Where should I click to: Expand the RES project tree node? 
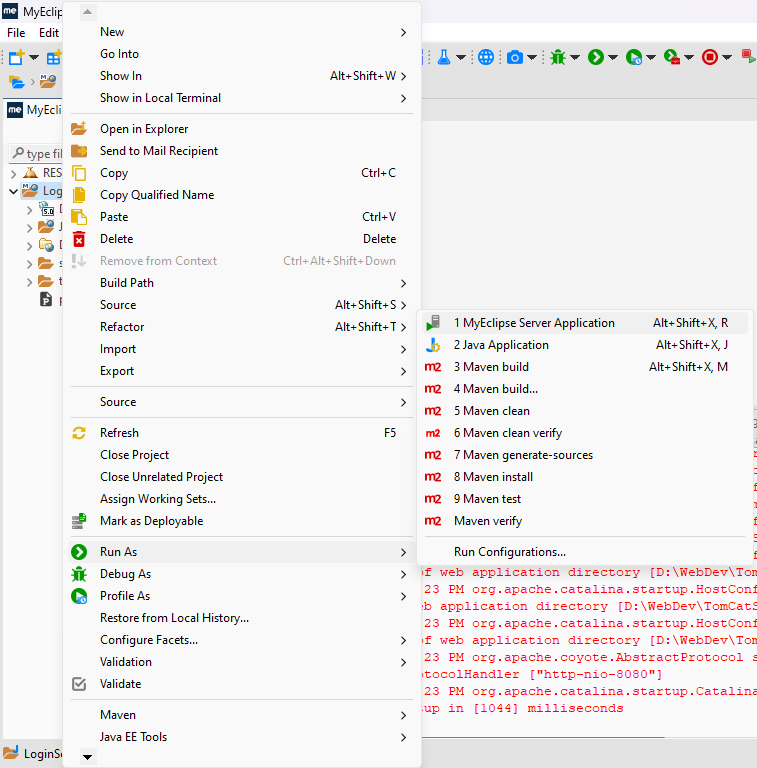(x=13, y=173)
